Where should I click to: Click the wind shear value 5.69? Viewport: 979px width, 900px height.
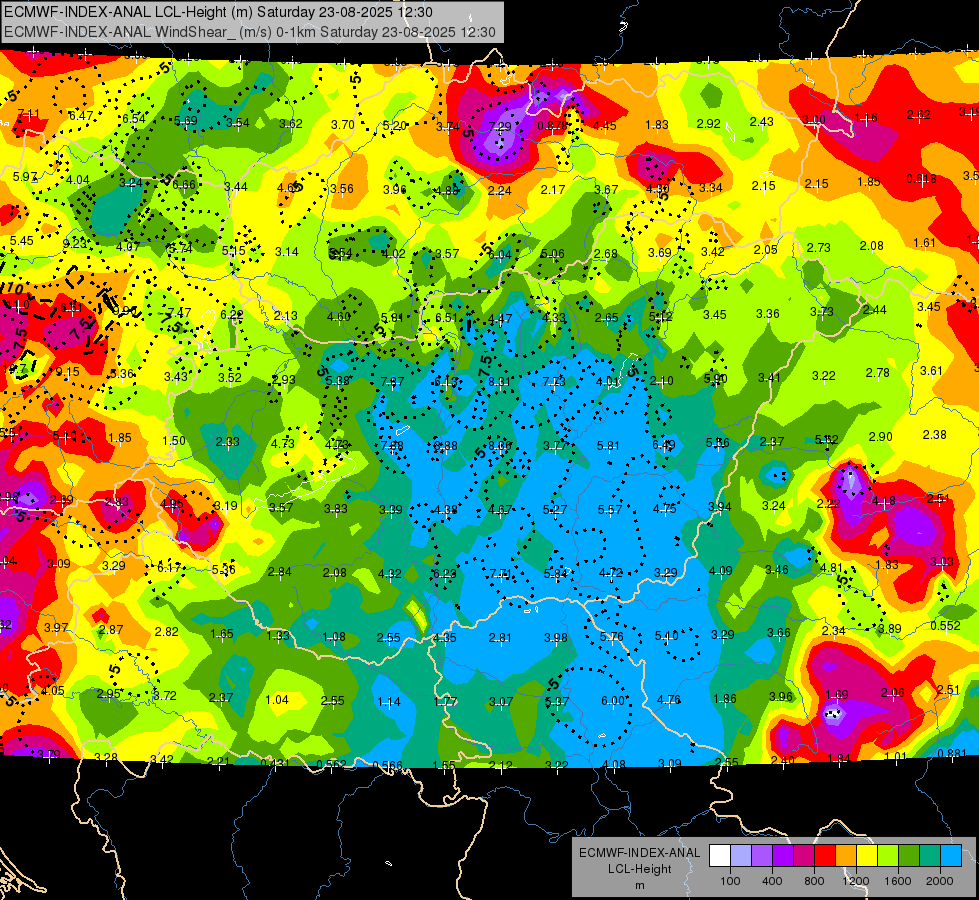[x=185, y=121]
